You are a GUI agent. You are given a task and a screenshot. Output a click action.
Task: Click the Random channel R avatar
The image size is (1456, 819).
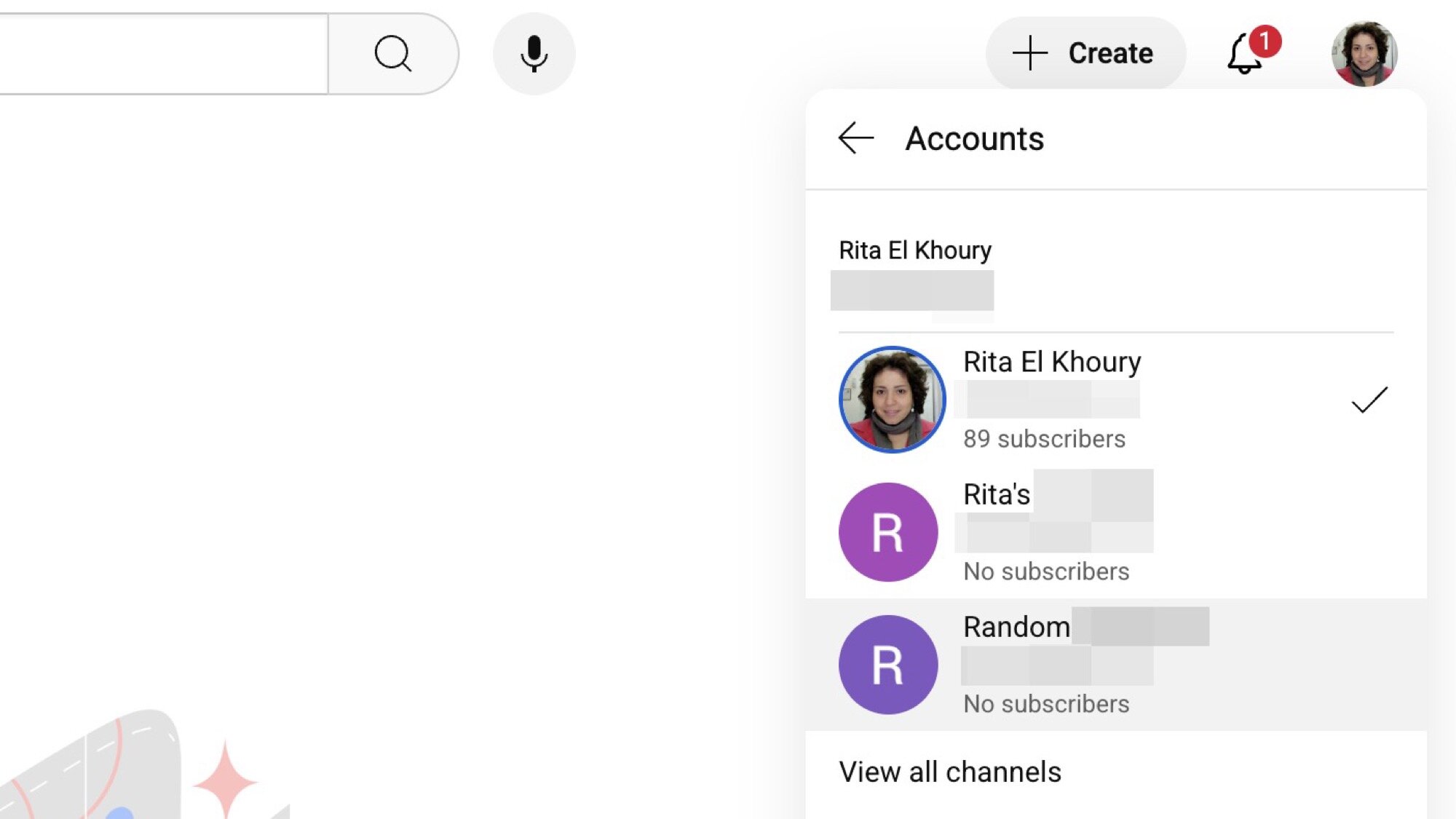888,665
